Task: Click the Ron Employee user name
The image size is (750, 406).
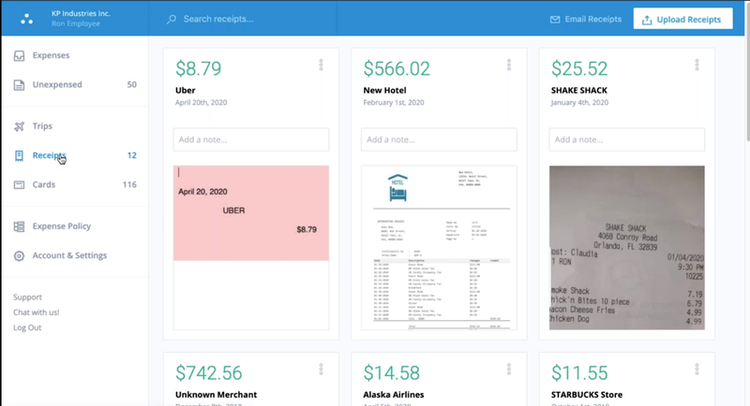Action: (76, 23)
